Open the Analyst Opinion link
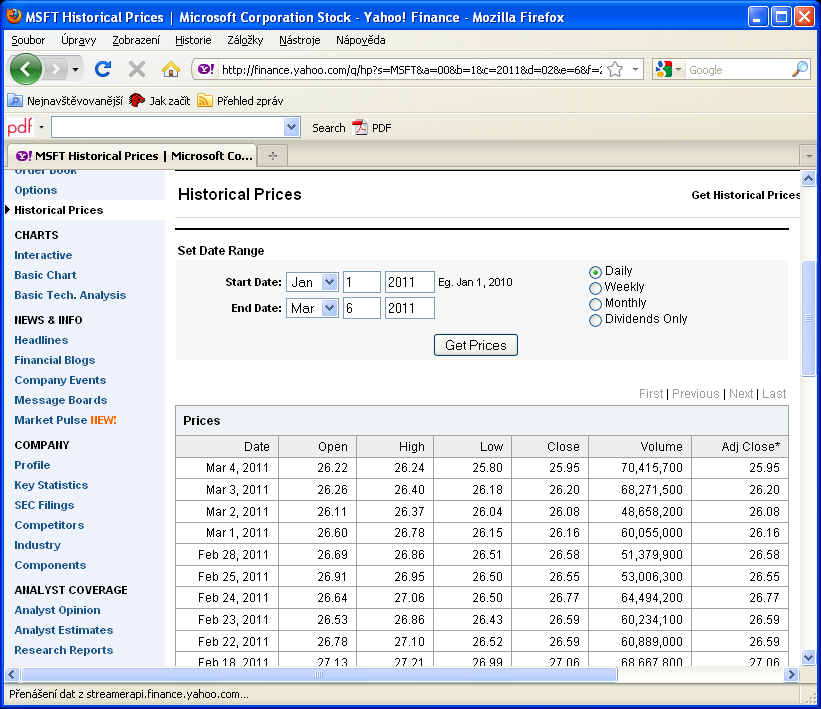Screen dimensions: 821x709 (x=58, y=610)
